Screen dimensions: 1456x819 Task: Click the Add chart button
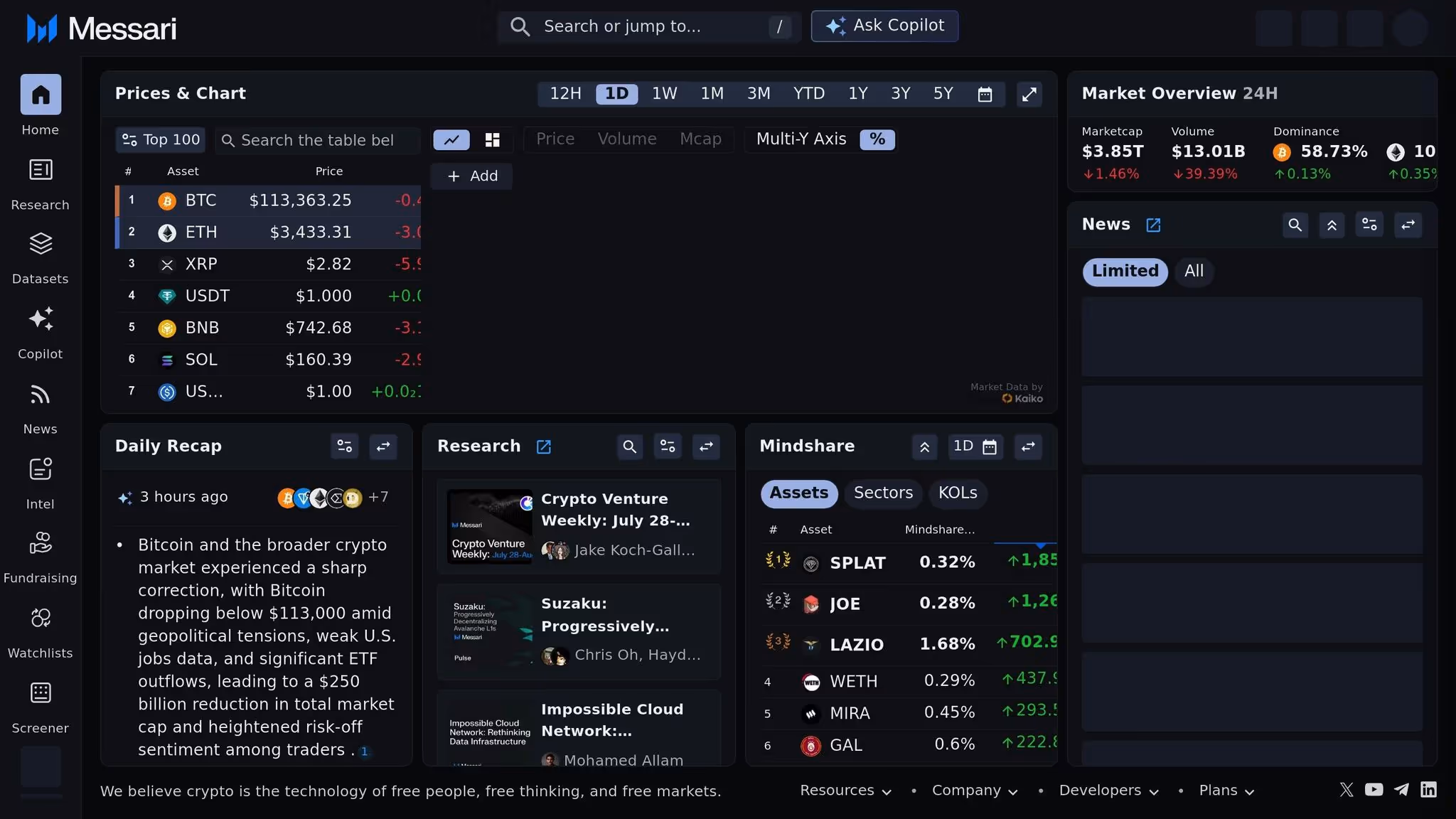472,176
